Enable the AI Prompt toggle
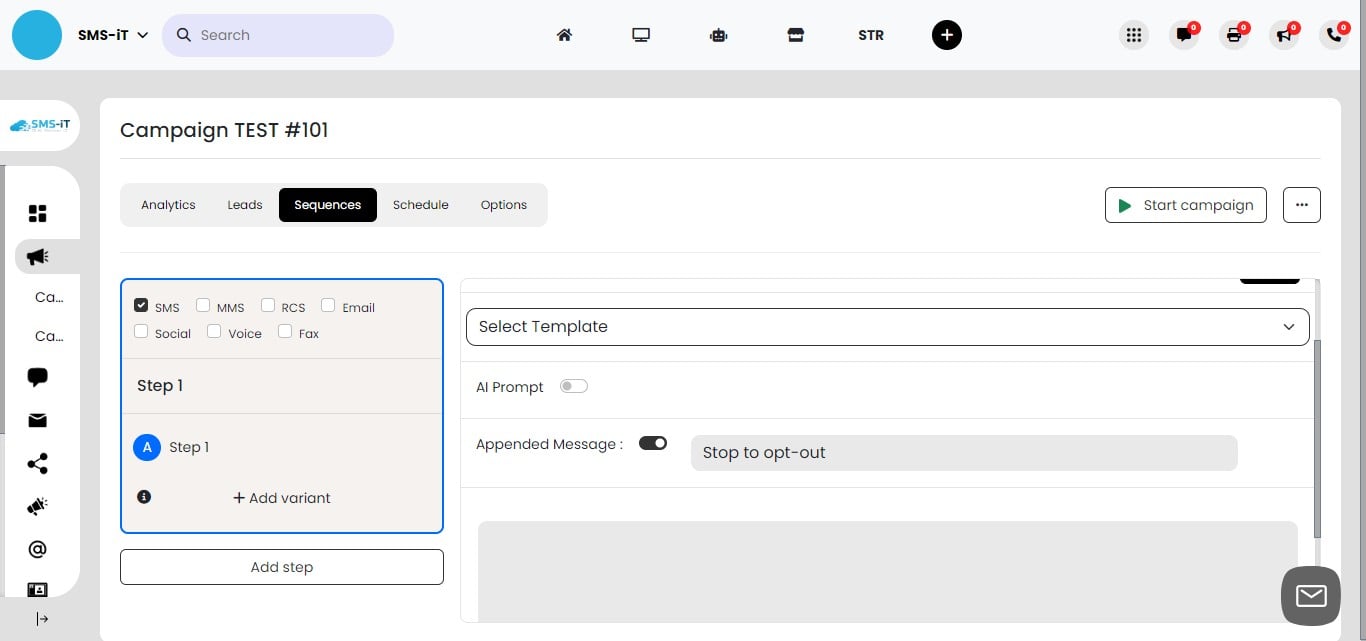The height and width of the screenshot is (641, 1366). click(574, 386)
